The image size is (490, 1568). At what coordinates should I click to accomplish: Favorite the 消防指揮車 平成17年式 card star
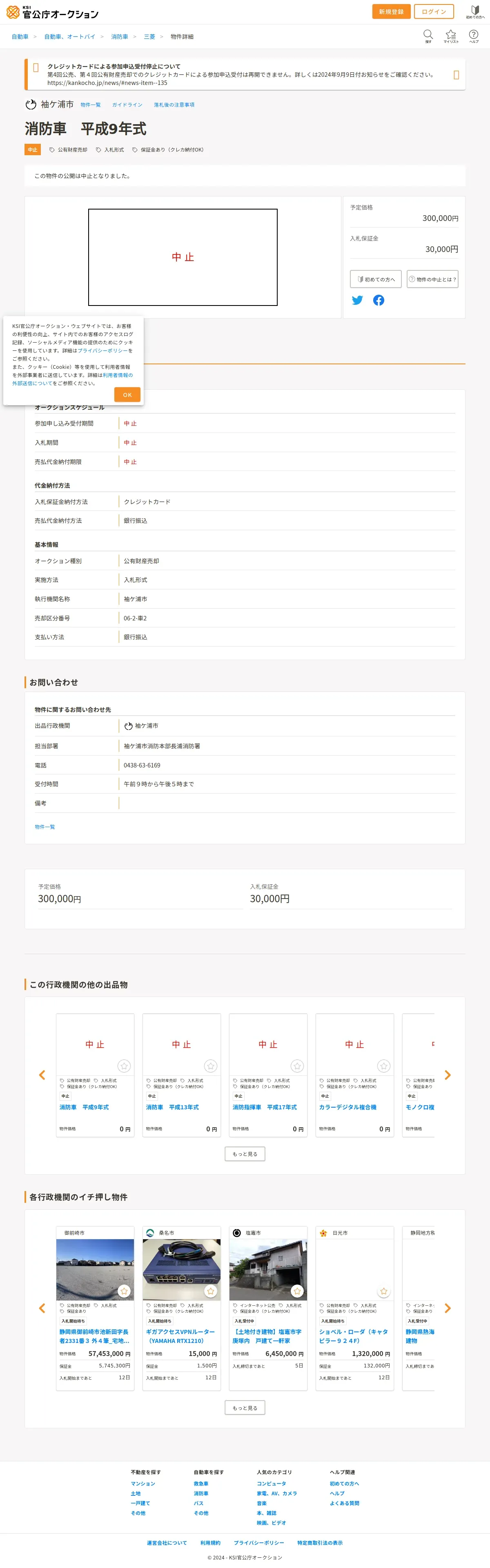pos(297,1066)
